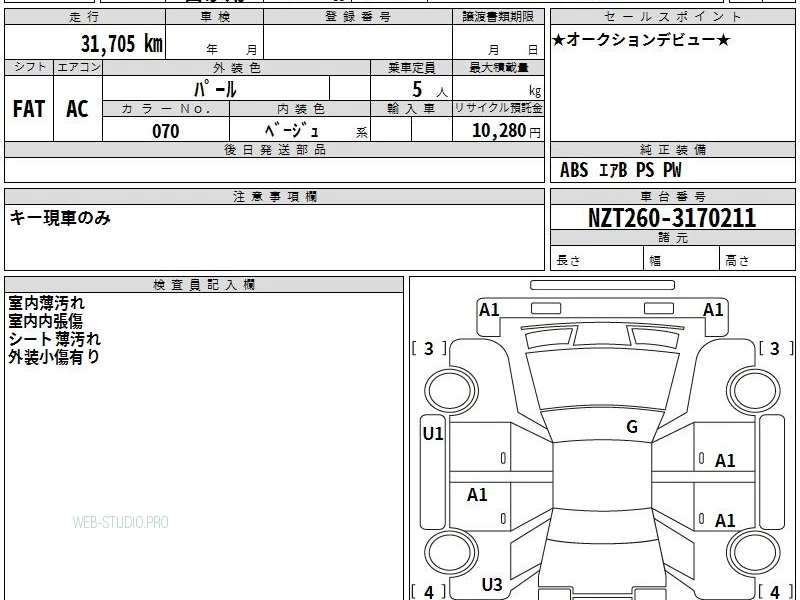
Task: Click the recycle deposit value 10,280円
Action: [506, 131]
